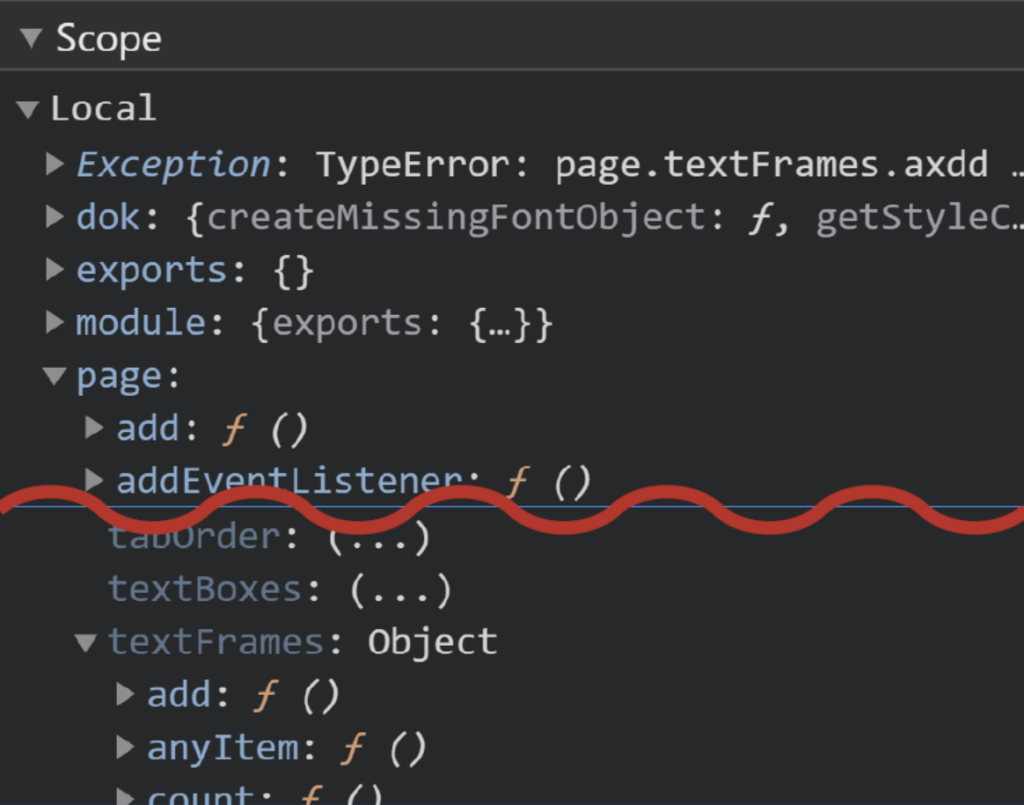Screen dimensions: 1024x805
Task: Invoke the textBoxes getter (...)
Action: pos(400,590)
